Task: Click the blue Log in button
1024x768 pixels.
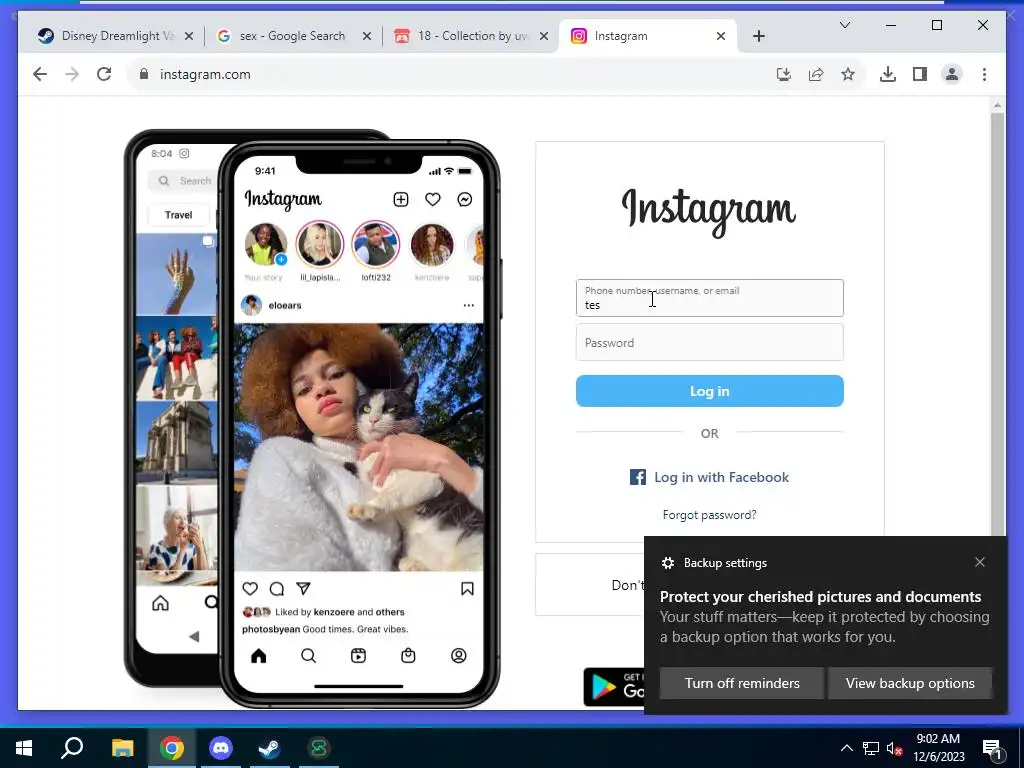Action: [709, 391]
